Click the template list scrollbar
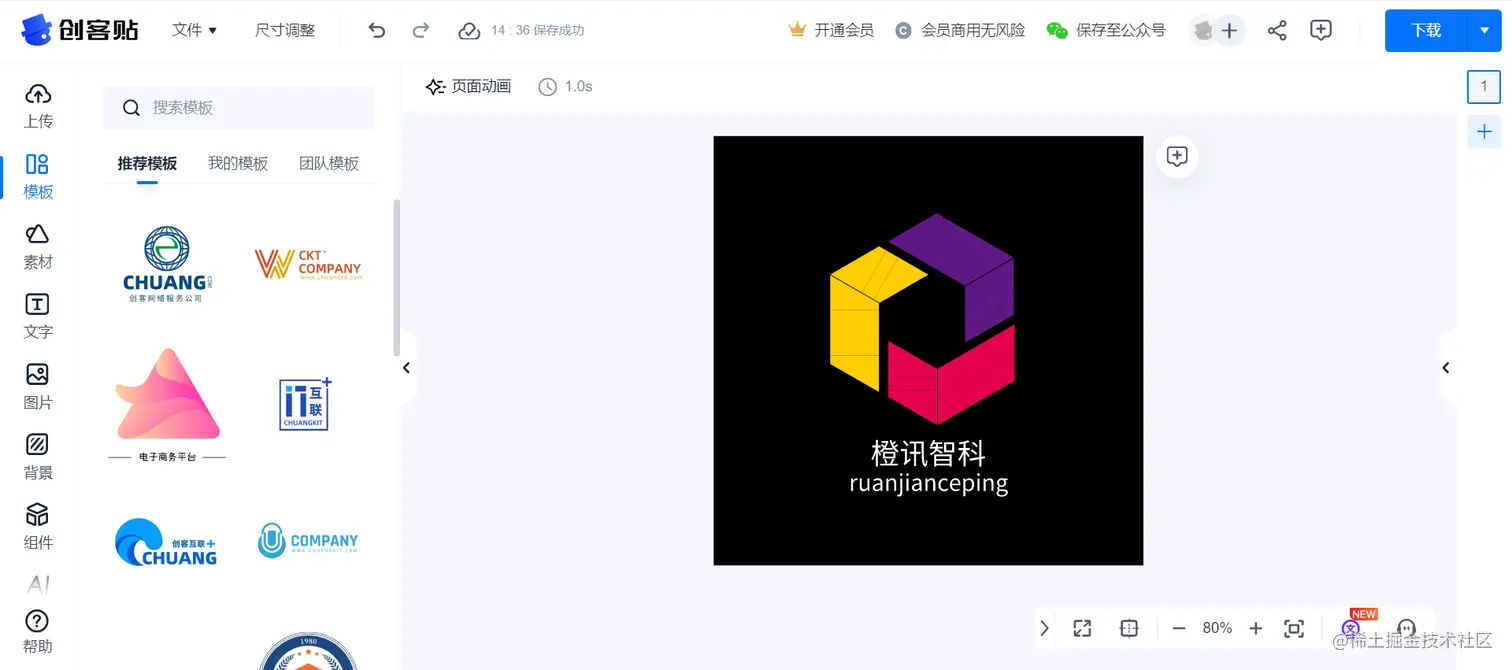The image size is (1512, 670). click(x=396, y=278)
